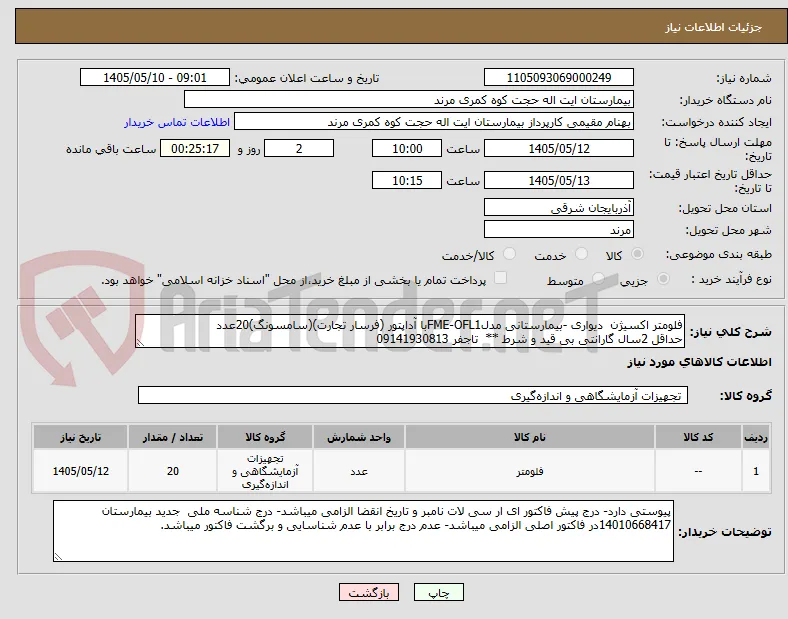Click the need number field 1105093069000249
The height and width of the screenshot is (619, 788).
558,77
